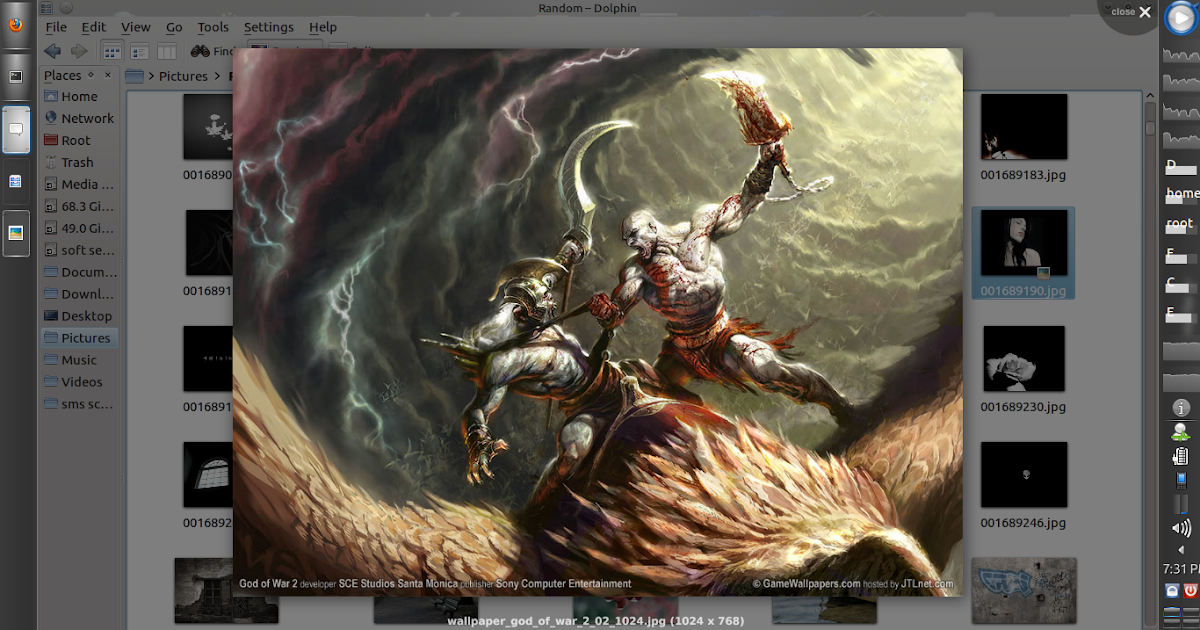1200x630 pixels.
Task: Select Home in Places
Action: (79, 96)
